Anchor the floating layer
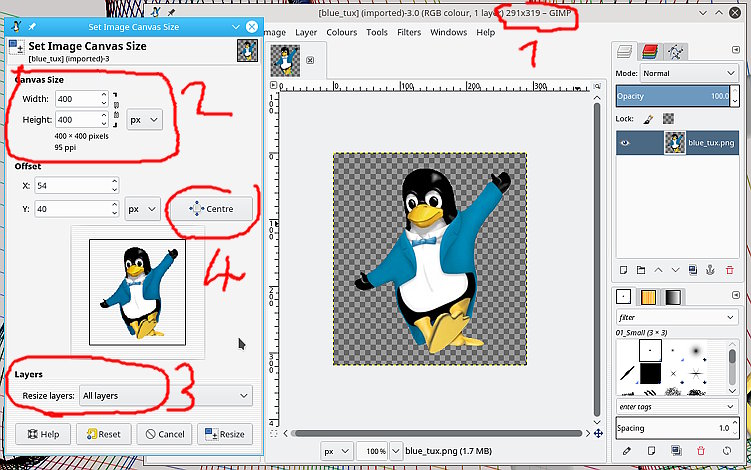The width and height of the screenshot is (751, 470). coord(710,270)
